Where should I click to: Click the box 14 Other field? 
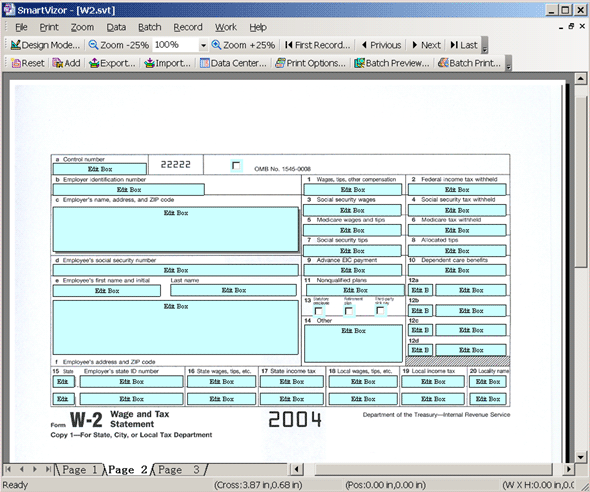[353, 343]
